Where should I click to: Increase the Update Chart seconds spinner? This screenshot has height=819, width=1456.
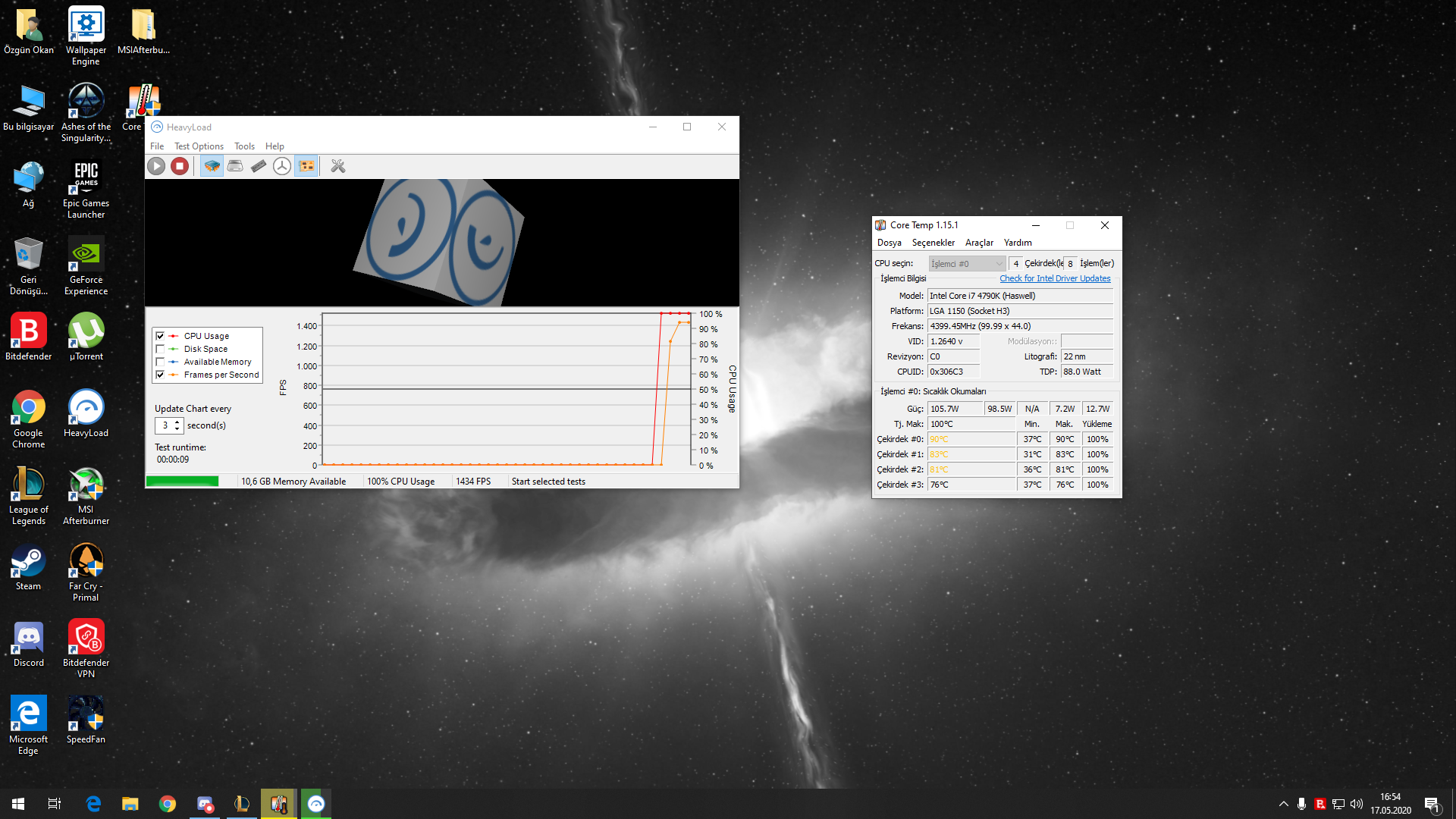[x=177, y=422]
